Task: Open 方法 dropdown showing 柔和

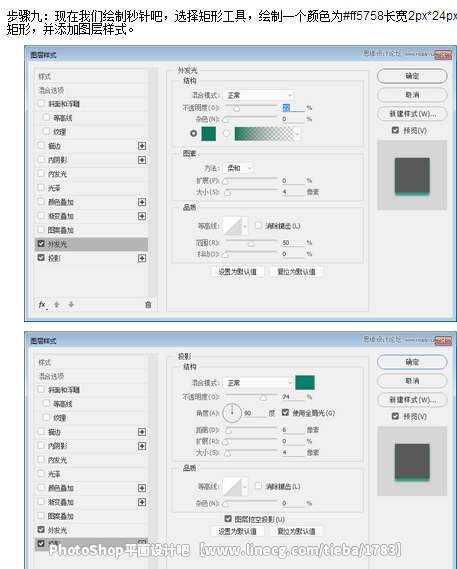Action: 238,168
